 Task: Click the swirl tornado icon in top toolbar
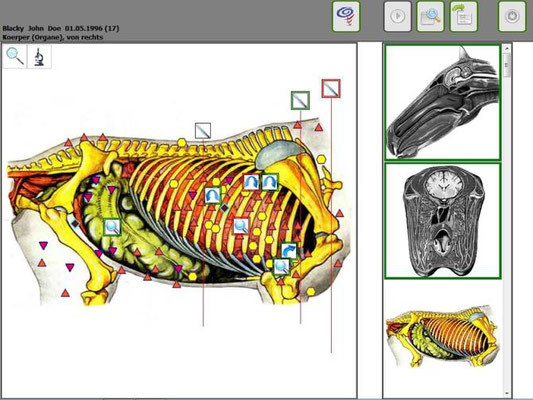[x=346, y=16]
